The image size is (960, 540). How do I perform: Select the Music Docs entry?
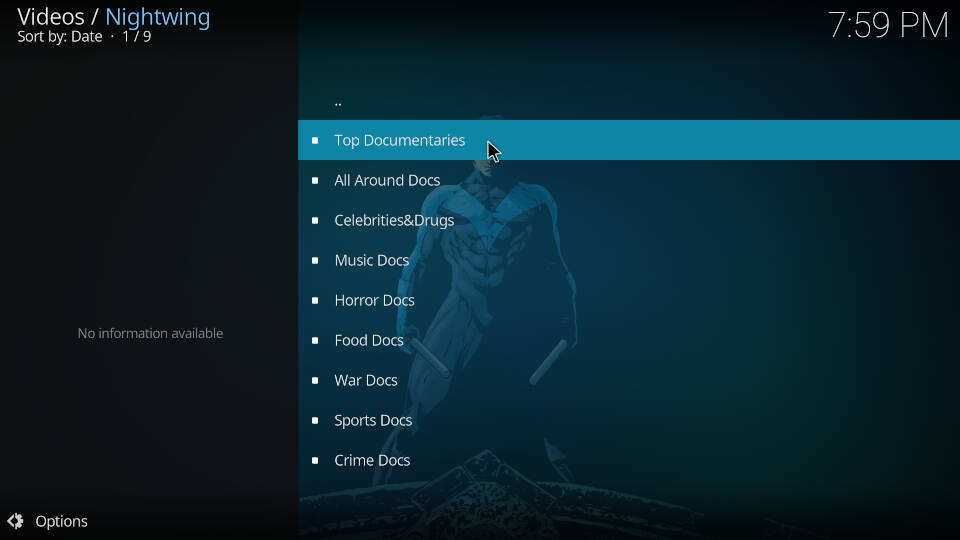[x=629, y=260]
